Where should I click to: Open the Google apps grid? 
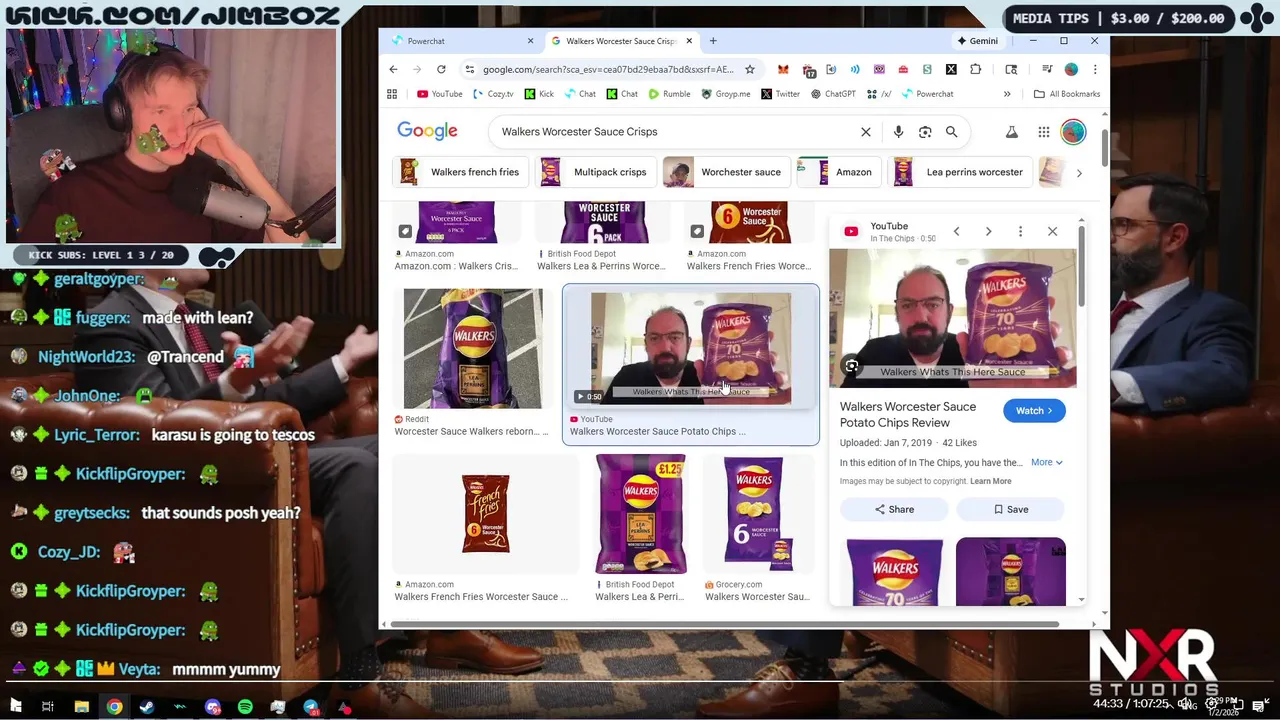(x=1044, y=132)
